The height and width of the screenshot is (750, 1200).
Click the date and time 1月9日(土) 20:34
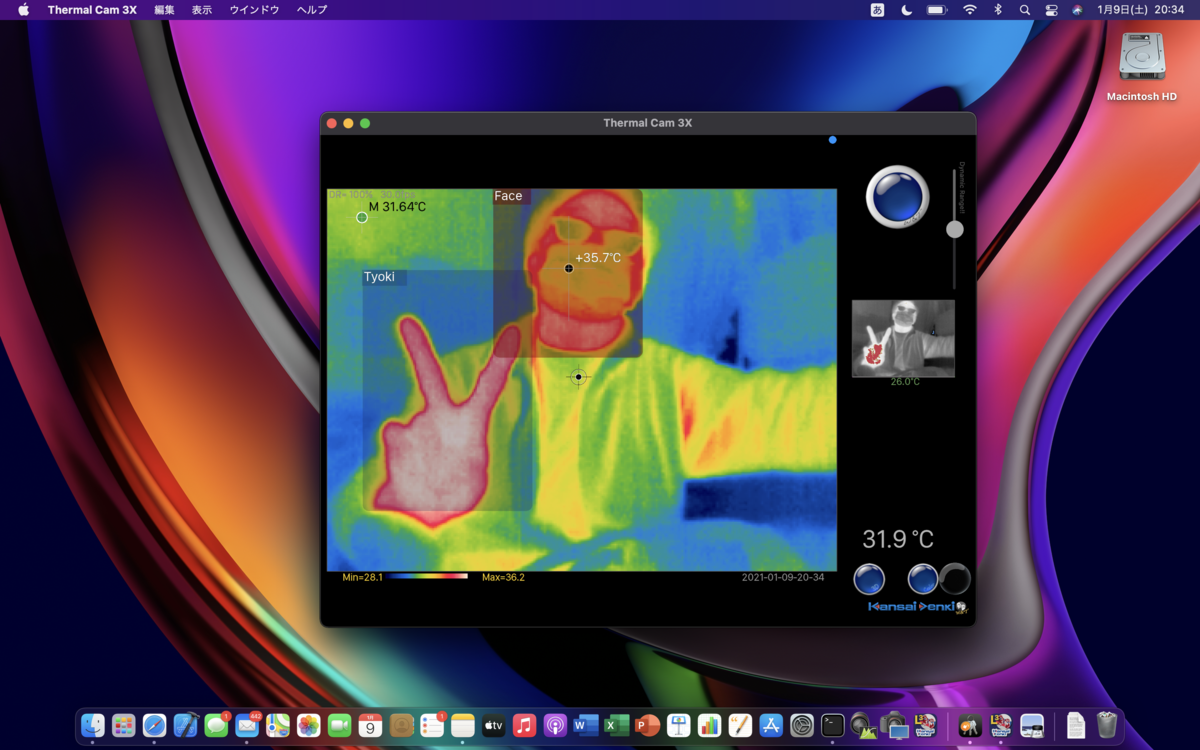[x=1140, y=10]
